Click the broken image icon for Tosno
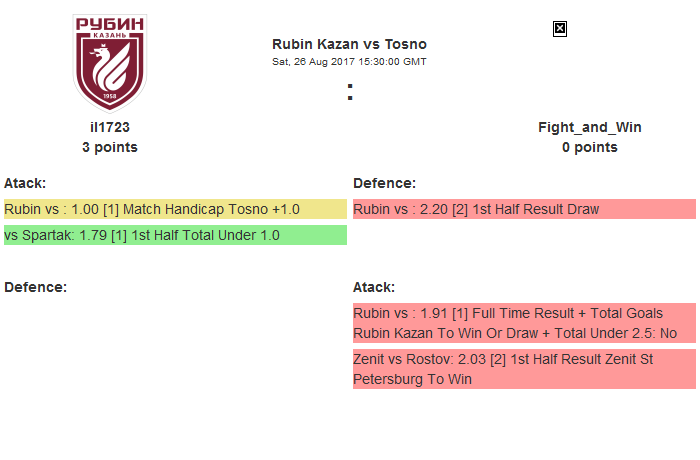 [560, 29]
